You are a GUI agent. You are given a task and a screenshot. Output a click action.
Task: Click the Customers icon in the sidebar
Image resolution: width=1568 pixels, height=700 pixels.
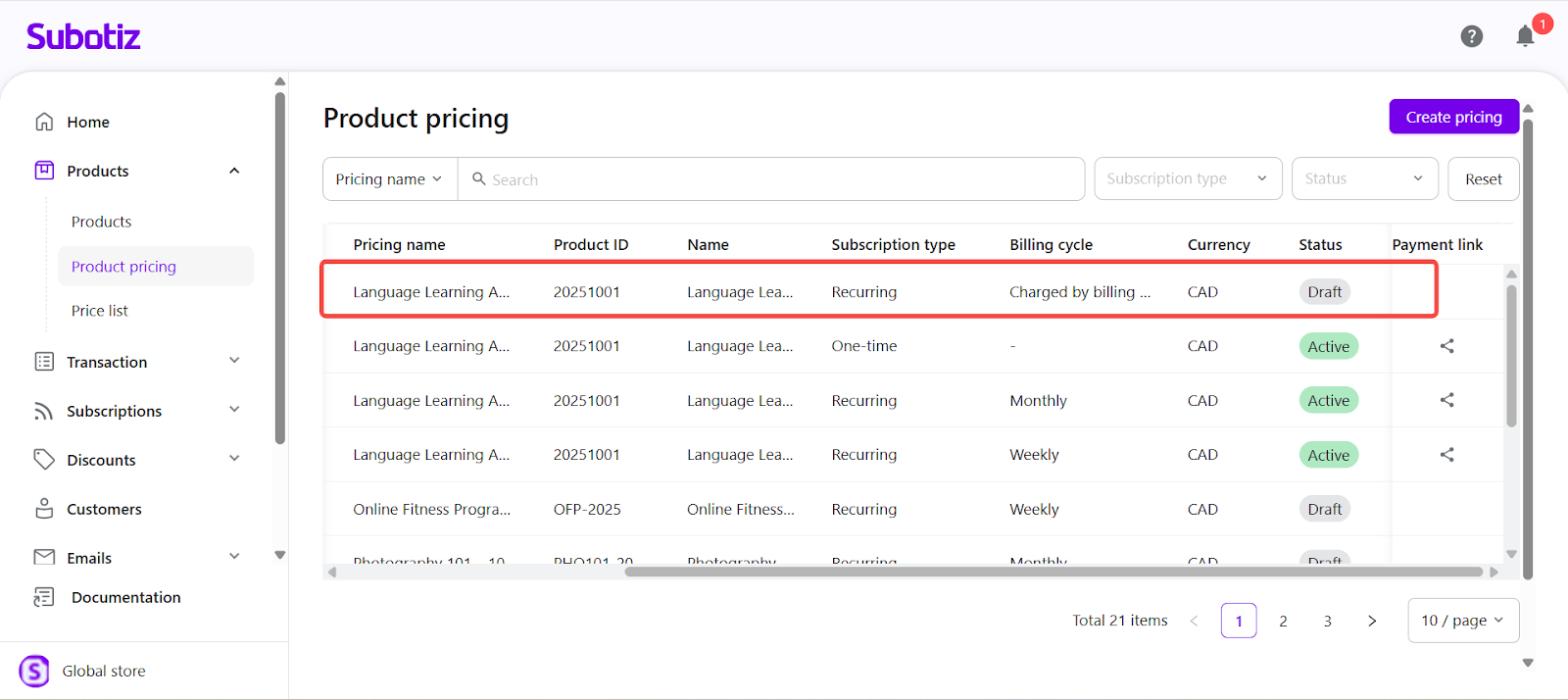click(x=44, y=509)
